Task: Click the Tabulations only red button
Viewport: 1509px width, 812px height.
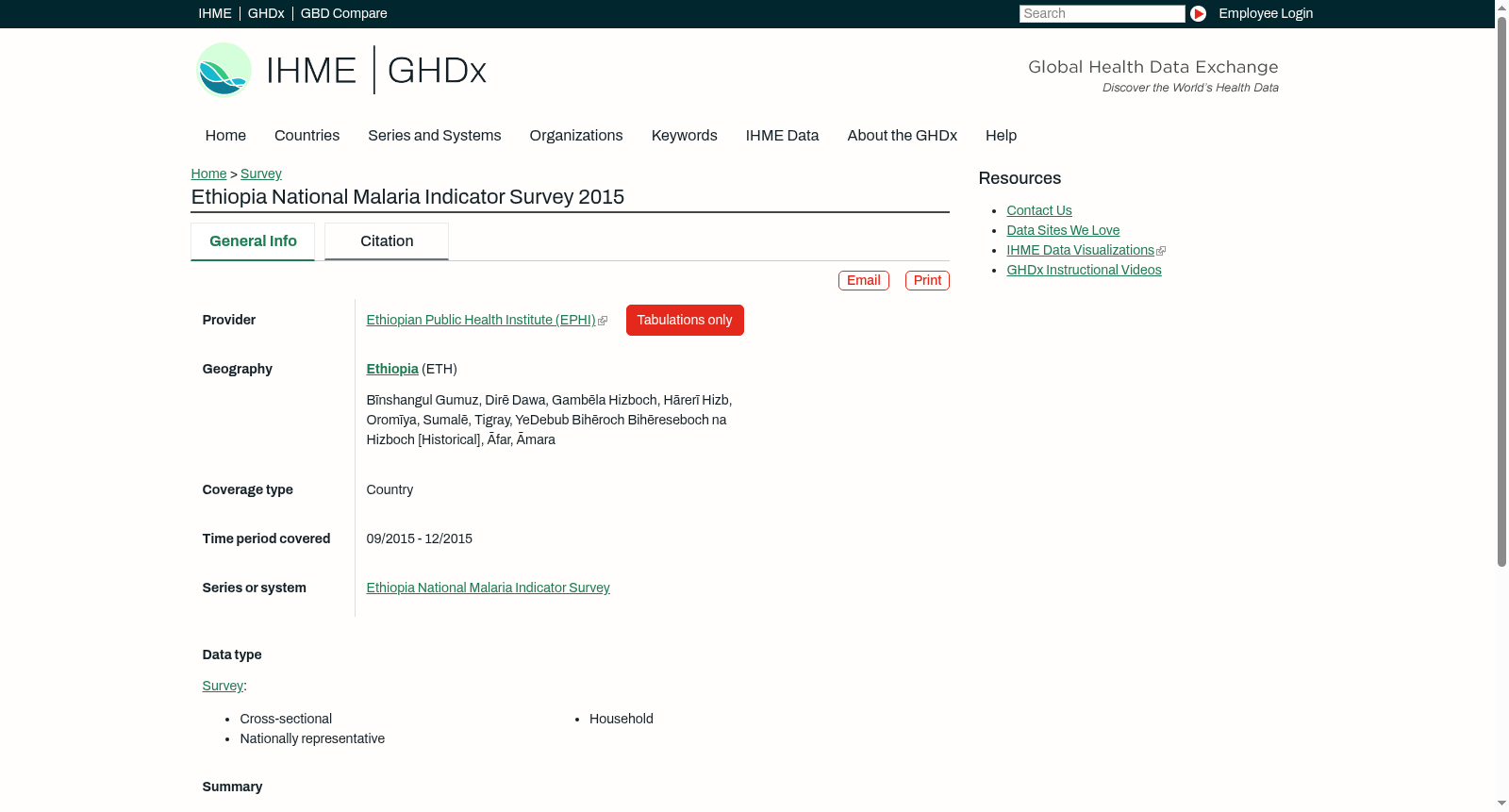Action: 685,320
